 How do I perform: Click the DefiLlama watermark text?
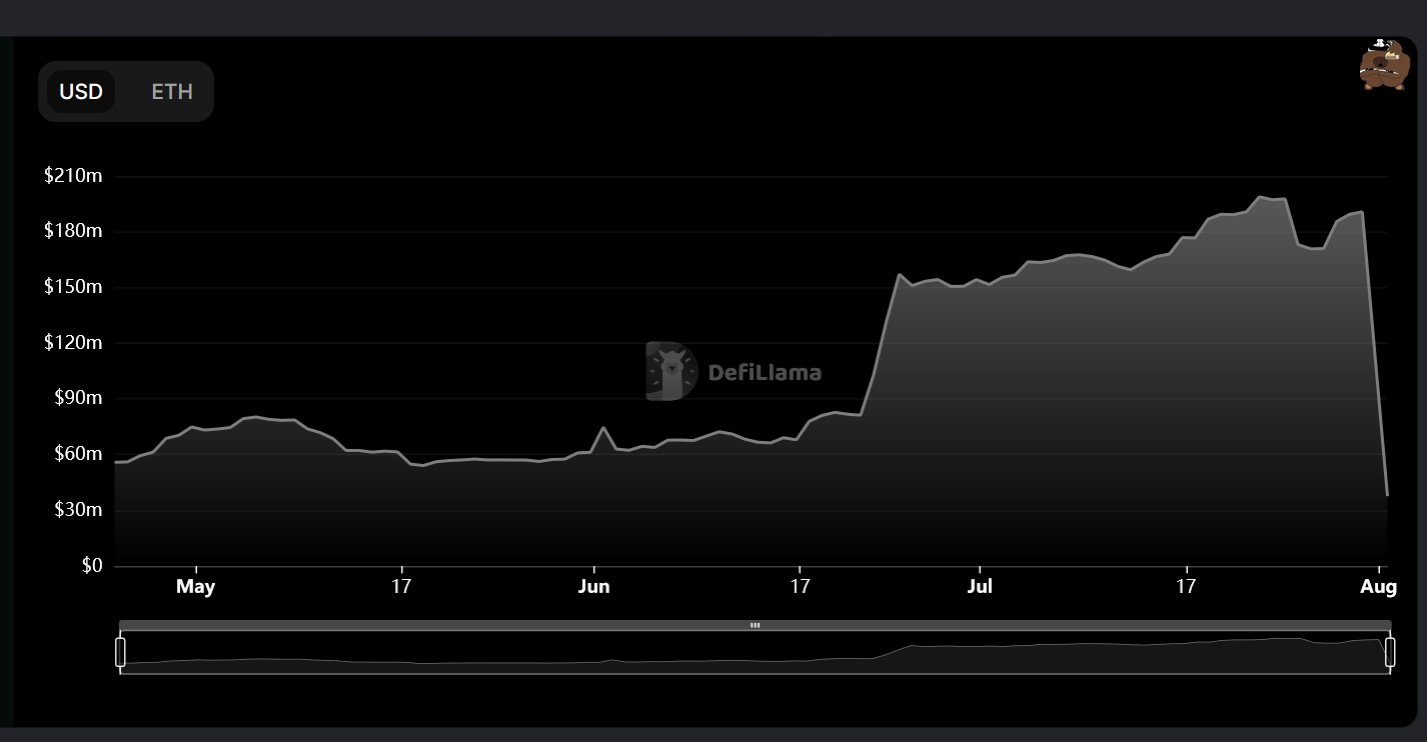765,373
